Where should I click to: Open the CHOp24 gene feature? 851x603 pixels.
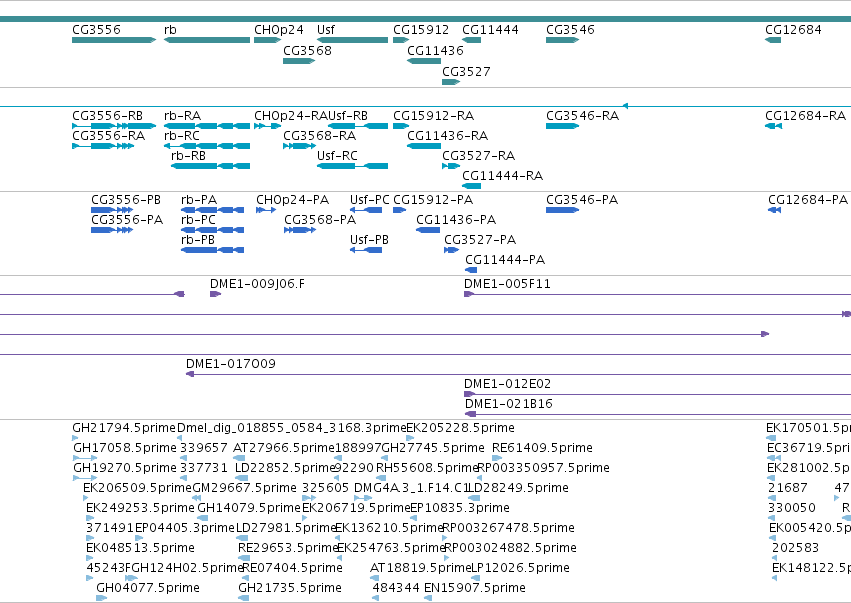(268, 40)
